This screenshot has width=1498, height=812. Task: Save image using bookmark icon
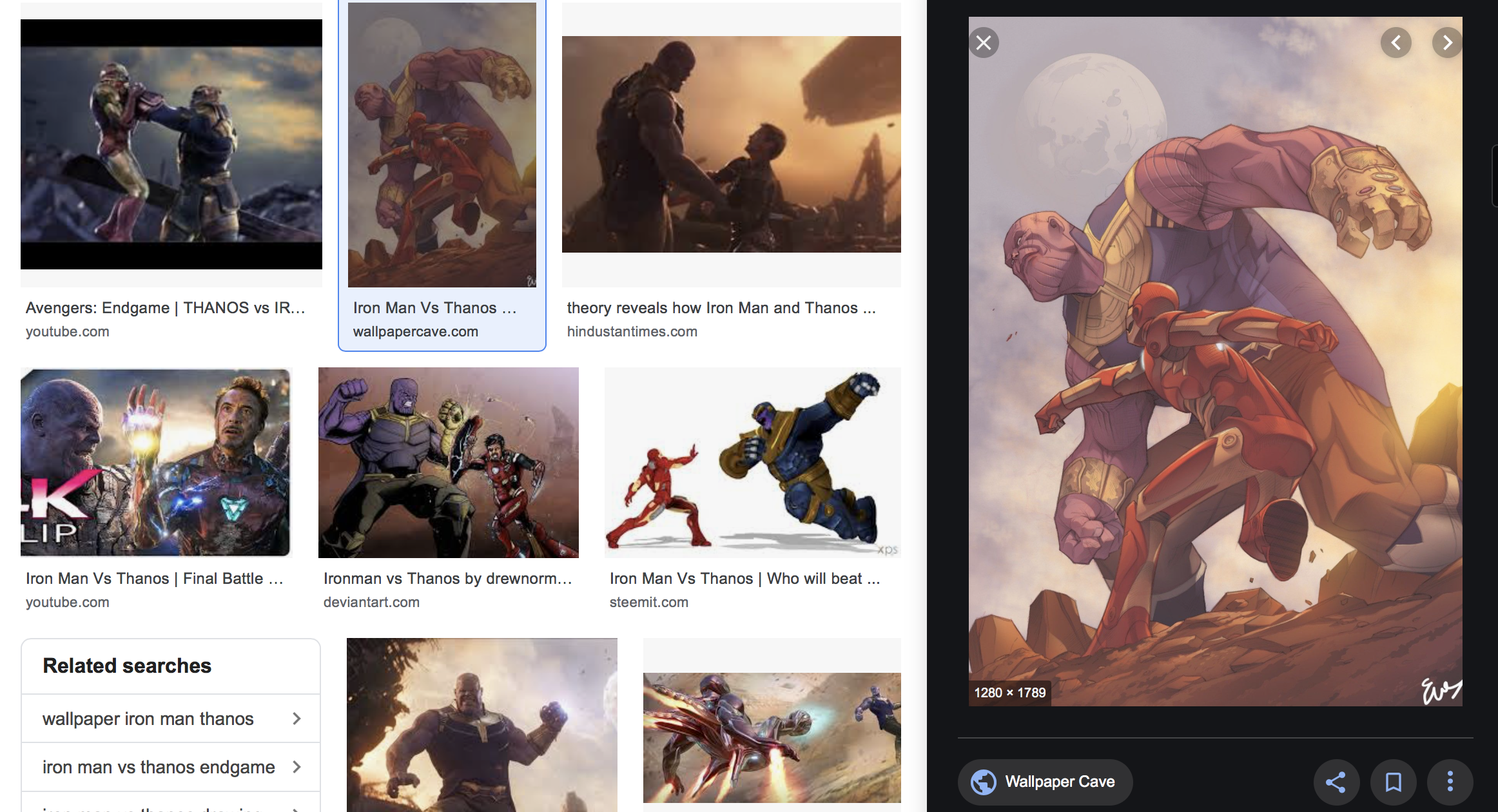(x=1393, y=782)
